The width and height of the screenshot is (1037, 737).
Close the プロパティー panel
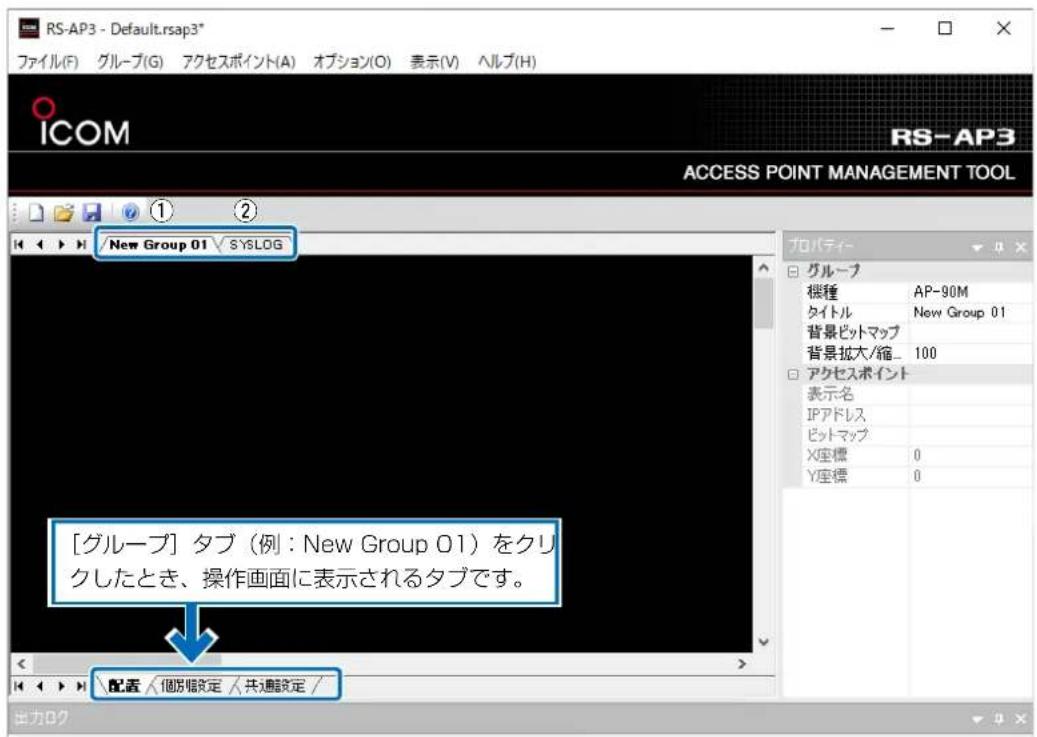point(1020,247)
